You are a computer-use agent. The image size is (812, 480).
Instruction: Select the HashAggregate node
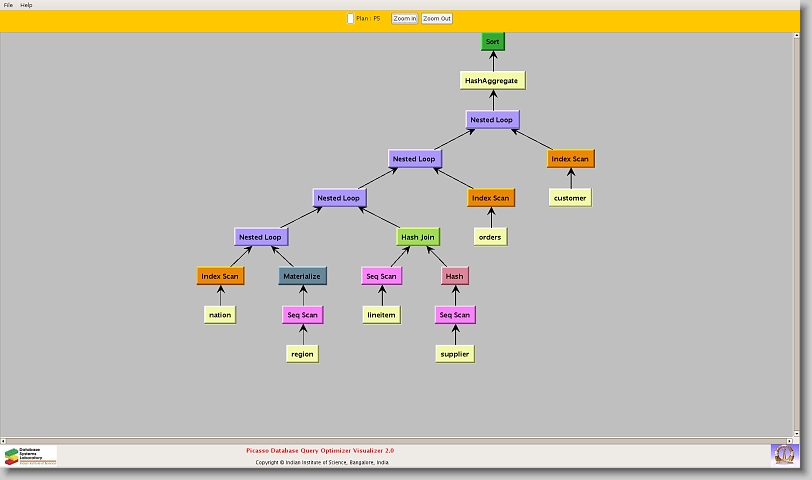pos(492,80)
